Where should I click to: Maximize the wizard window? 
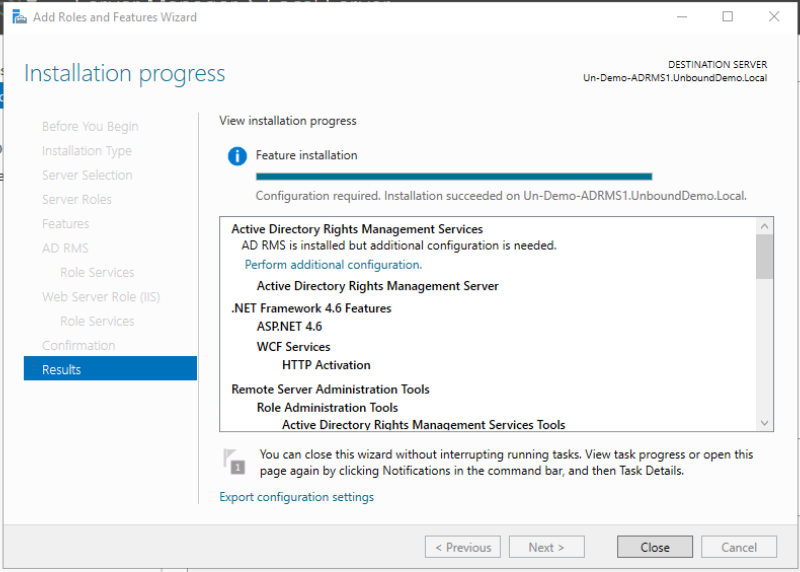728,16
